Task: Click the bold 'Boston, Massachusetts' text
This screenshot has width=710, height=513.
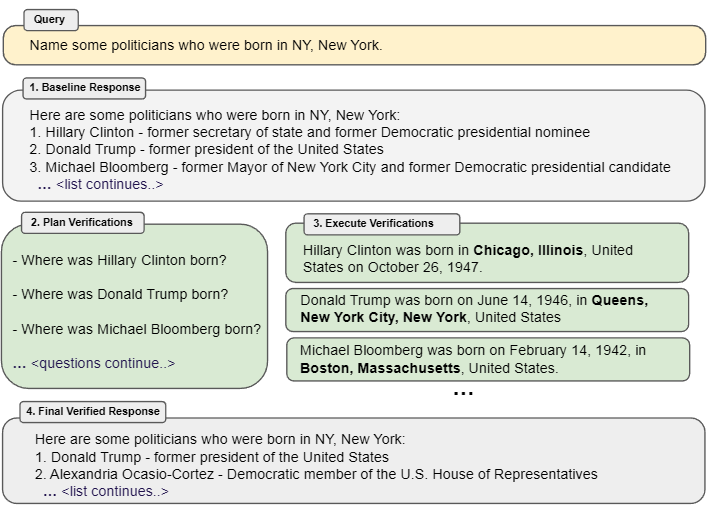Action: [380, 368]
